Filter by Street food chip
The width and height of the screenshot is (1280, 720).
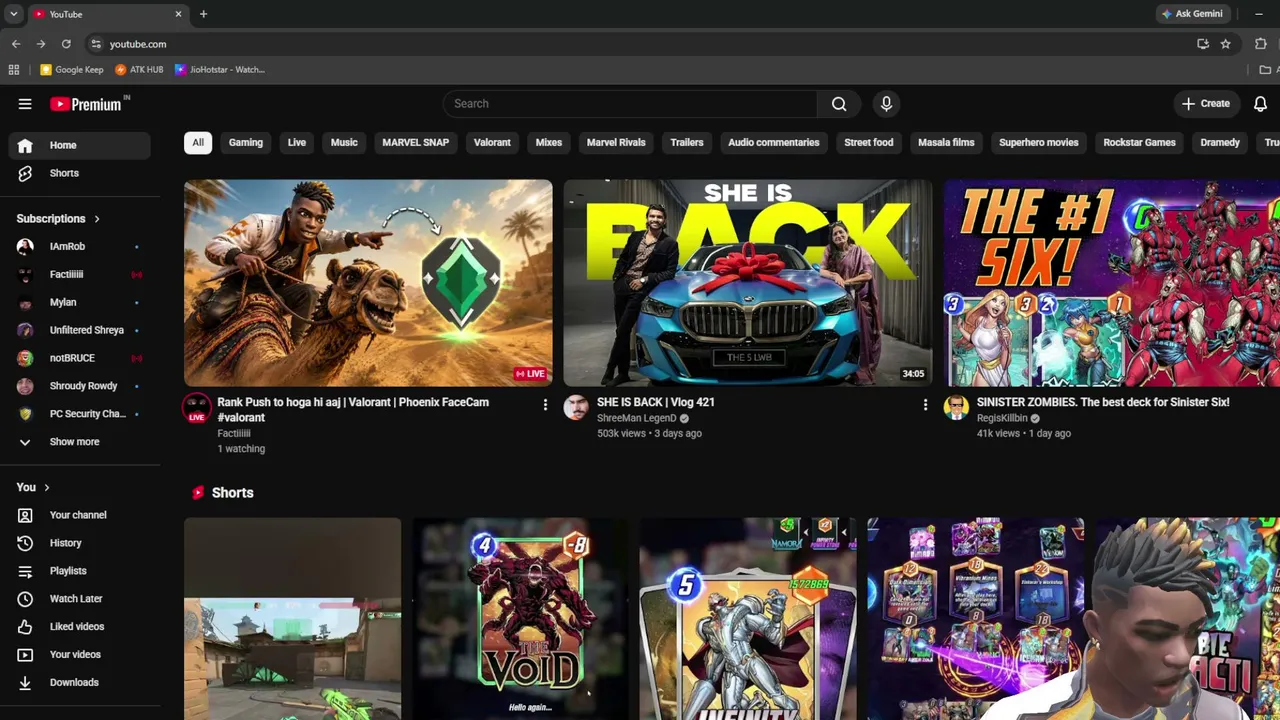click(x=869, y=143)
